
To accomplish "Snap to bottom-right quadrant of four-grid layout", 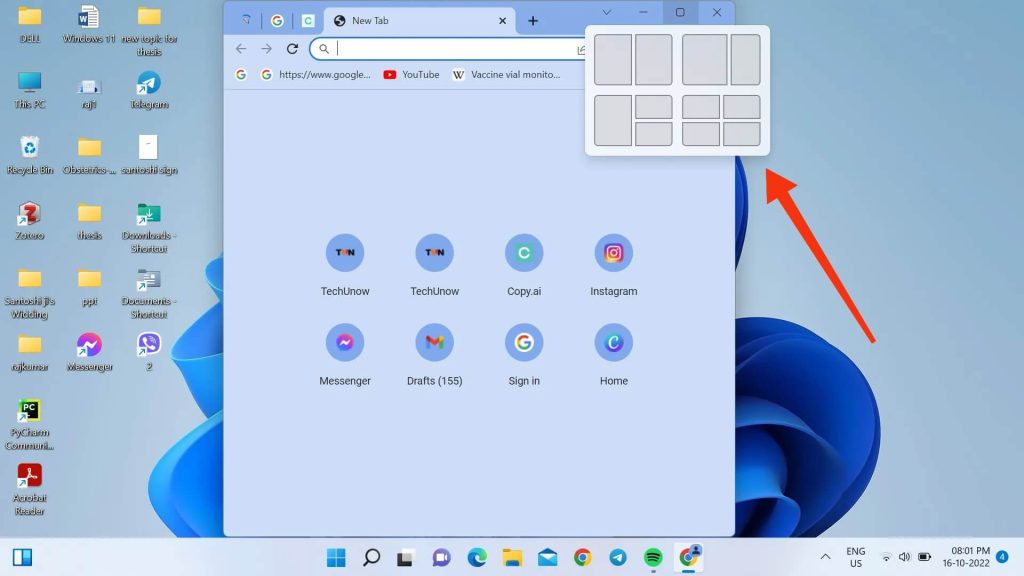I will tap(742, 134).
